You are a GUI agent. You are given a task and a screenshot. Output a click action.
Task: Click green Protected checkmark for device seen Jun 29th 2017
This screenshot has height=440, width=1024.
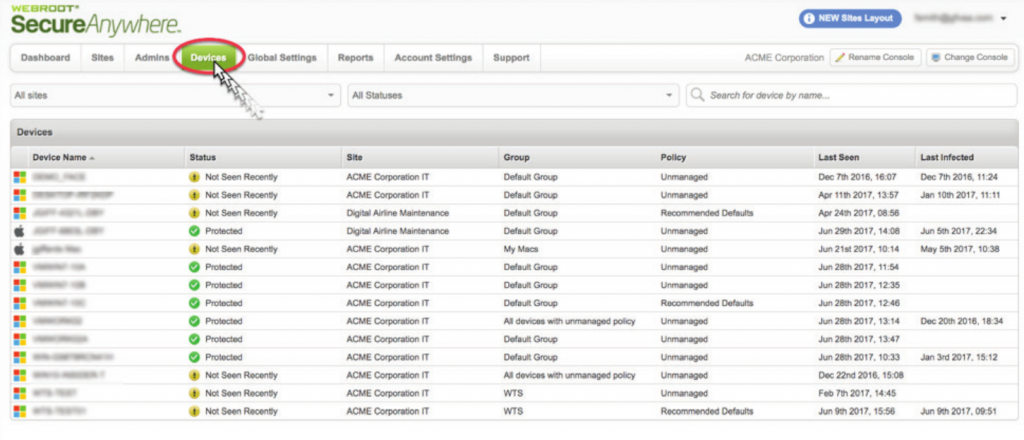coord(194,231)
